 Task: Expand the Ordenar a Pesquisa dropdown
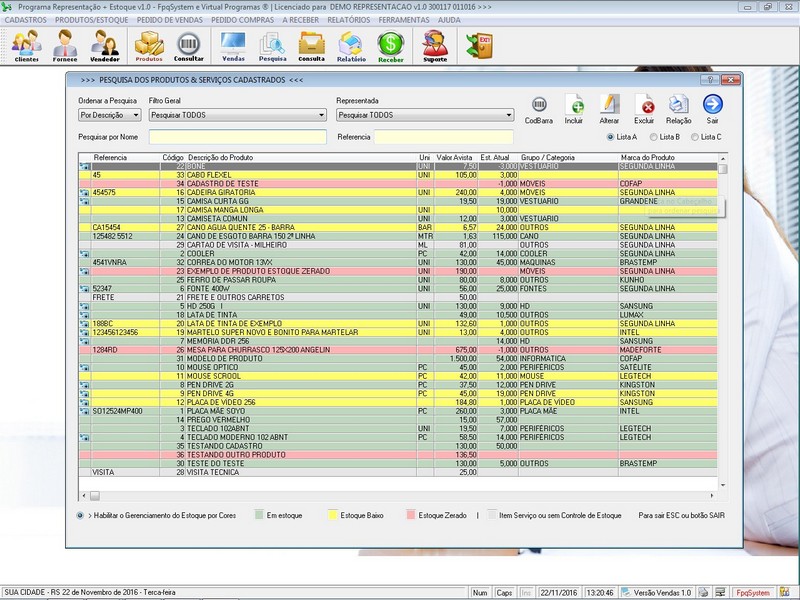(135, 115)
